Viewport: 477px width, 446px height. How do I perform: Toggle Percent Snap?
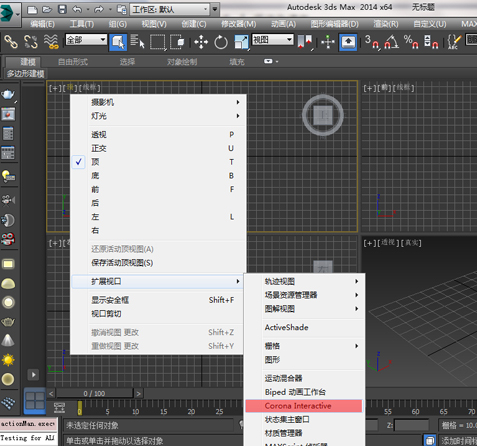click(411, 42)
